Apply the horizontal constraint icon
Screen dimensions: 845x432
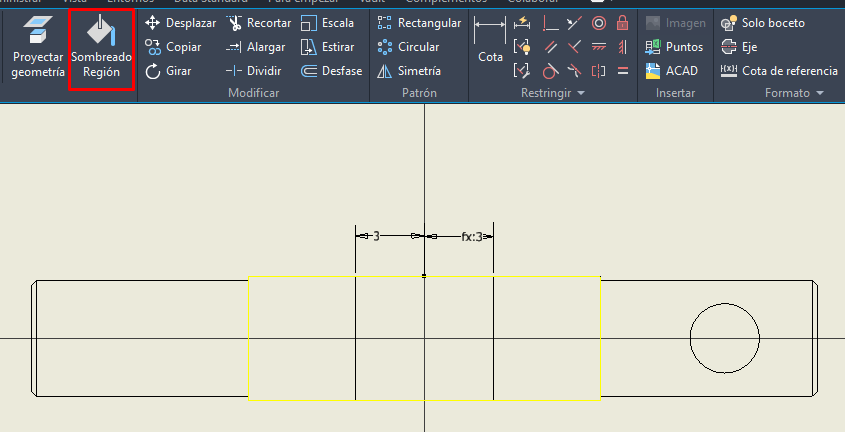[x=599, y=47]
